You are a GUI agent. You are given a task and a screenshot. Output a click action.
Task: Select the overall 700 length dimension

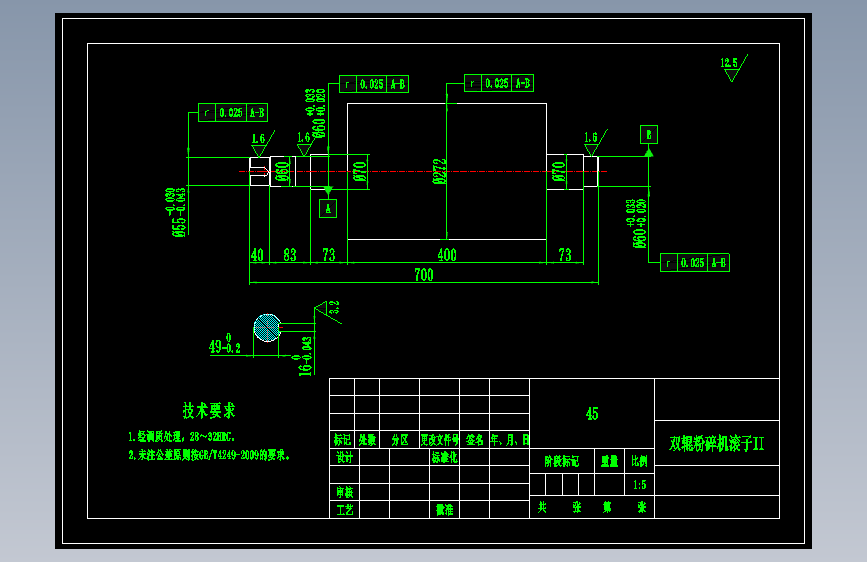[x=424, y=275]
